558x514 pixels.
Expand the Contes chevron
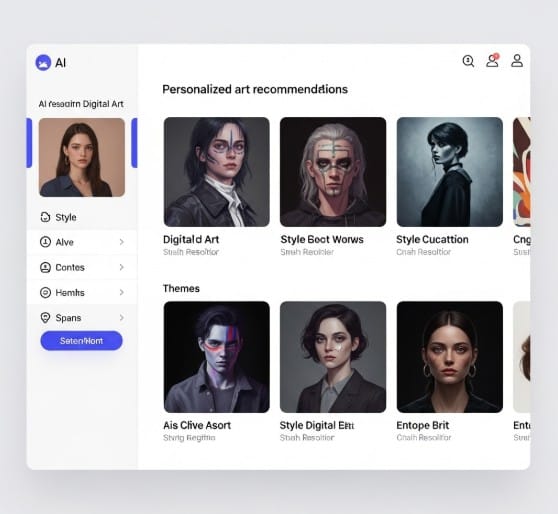click(122, 267)
